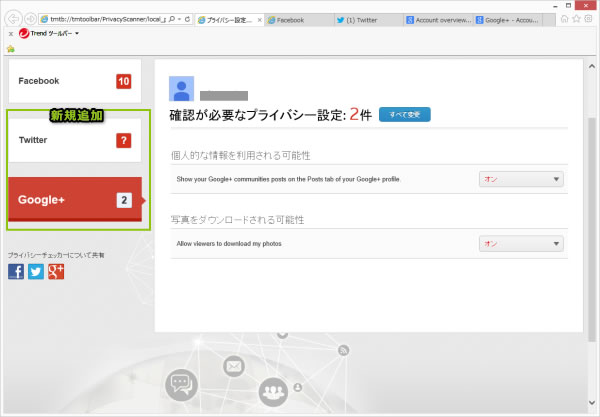Click the browser Forward arrow button

tap(30, 19)
